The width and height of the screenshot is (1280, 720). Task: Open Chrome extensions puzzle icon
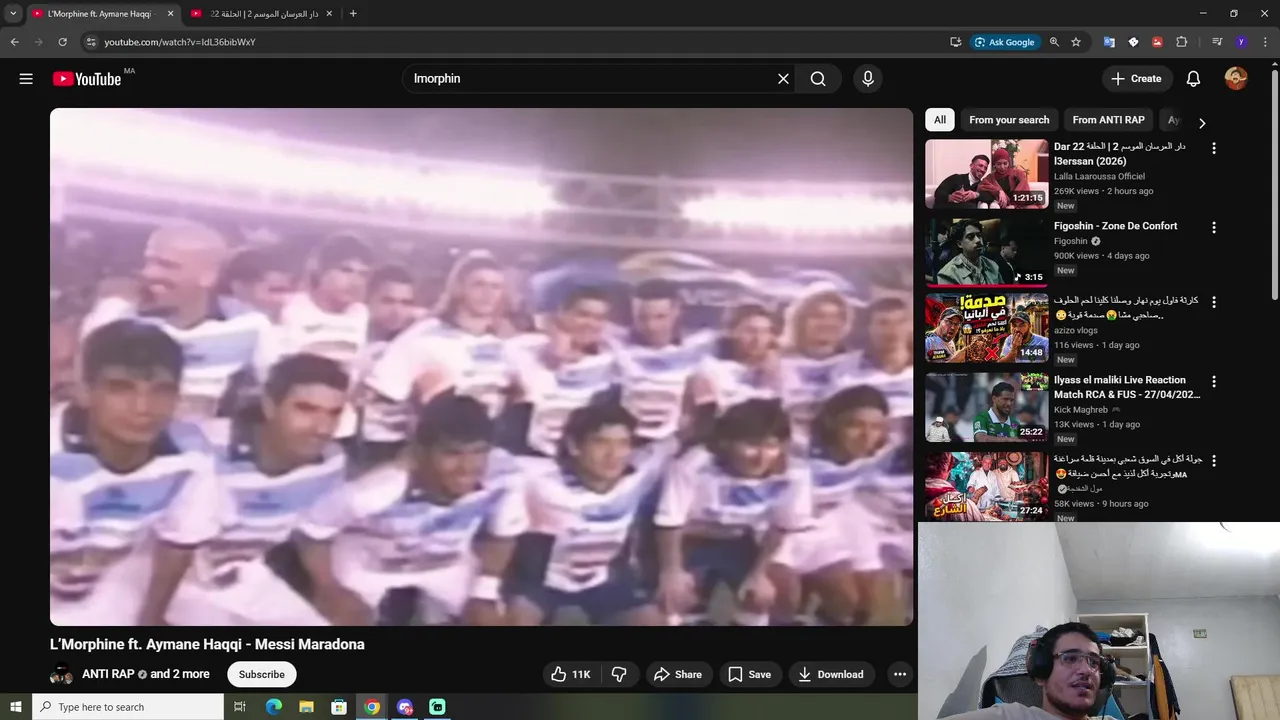1181,42
